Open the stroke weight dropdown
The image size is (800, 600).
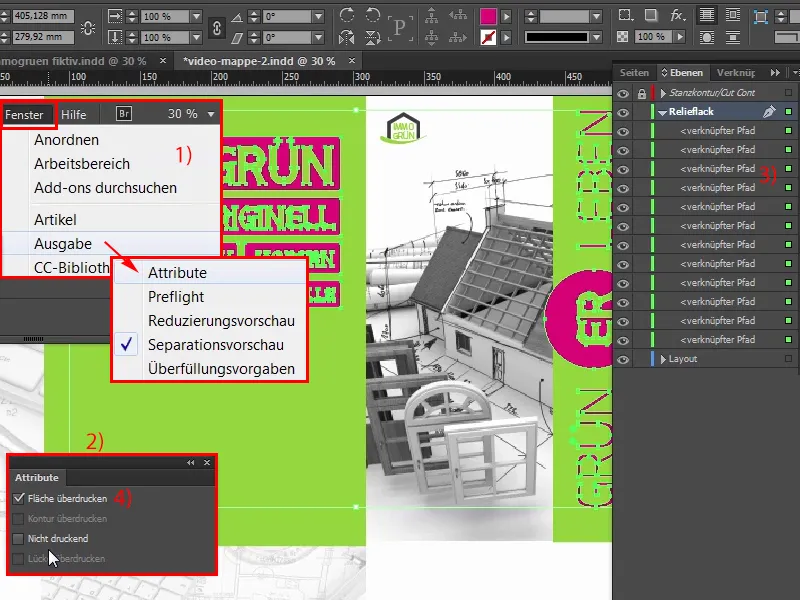[596, 16]
